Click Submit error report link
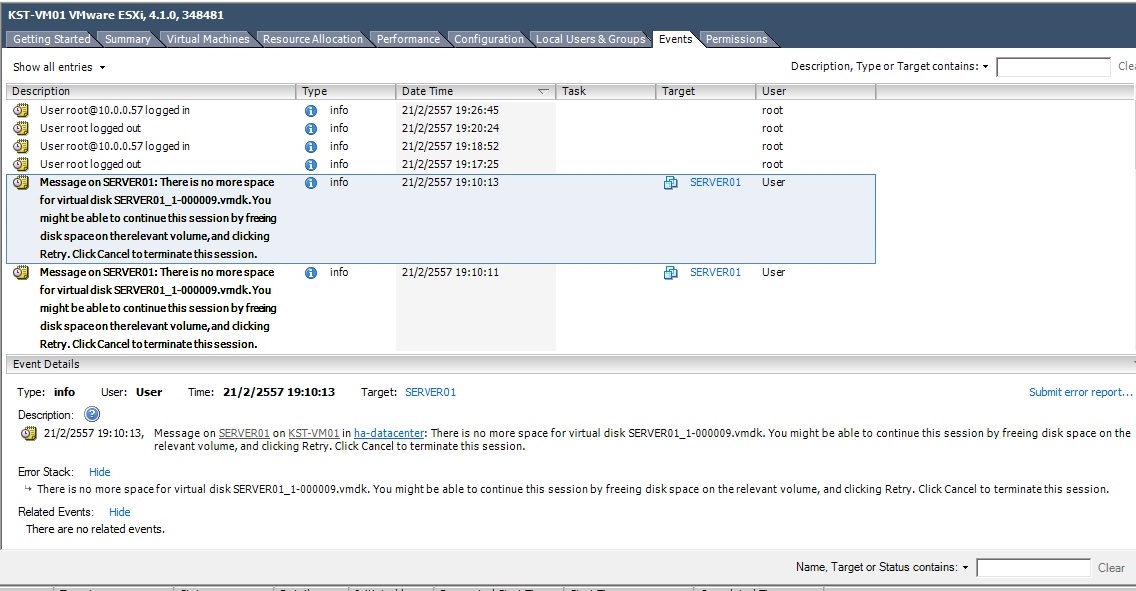Viewport: 1136px width, 591px height. 1080,392
